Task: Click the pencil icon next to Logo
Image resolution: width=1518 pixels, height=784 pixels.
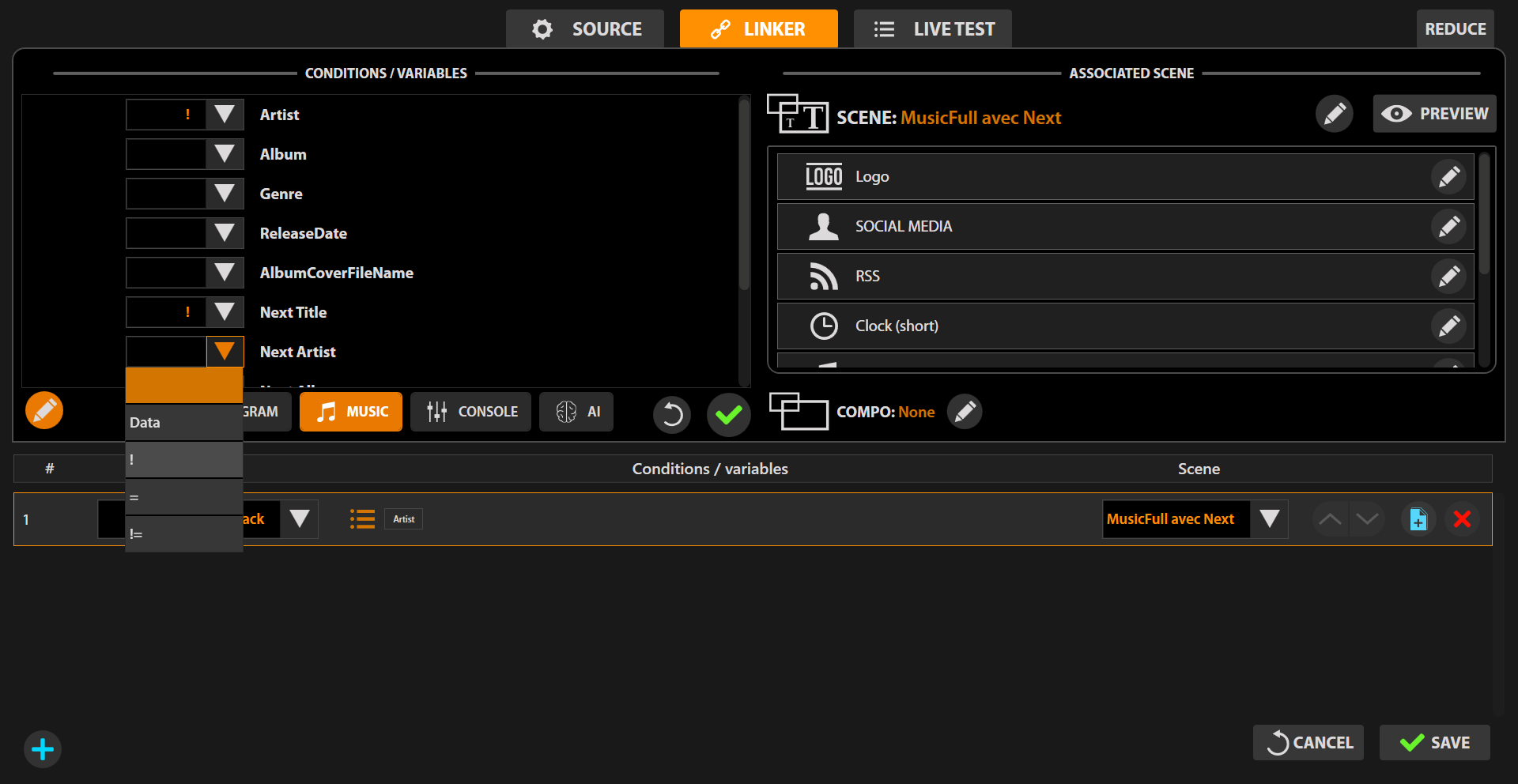Action: (x=1448, y=177)
